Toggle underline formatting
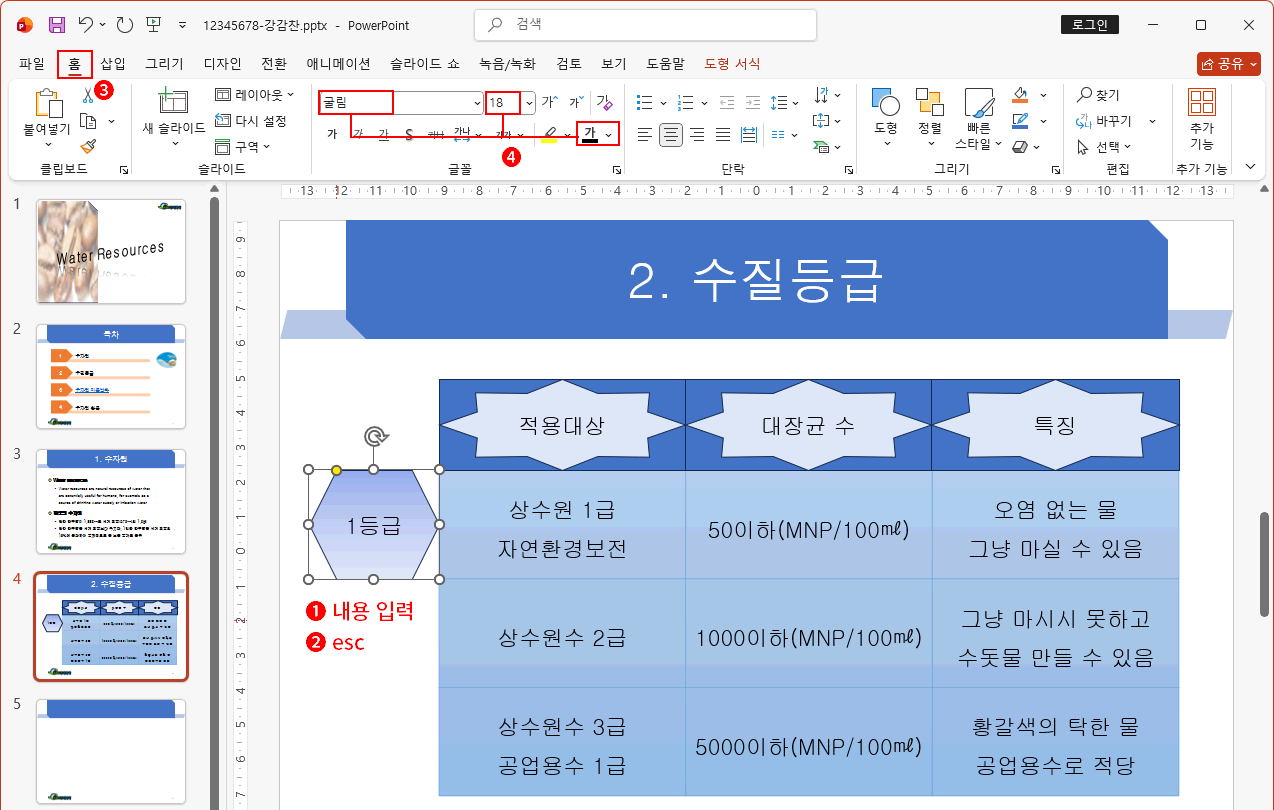1274x810 pixels. pyautogui.click(x=384, y=131)
